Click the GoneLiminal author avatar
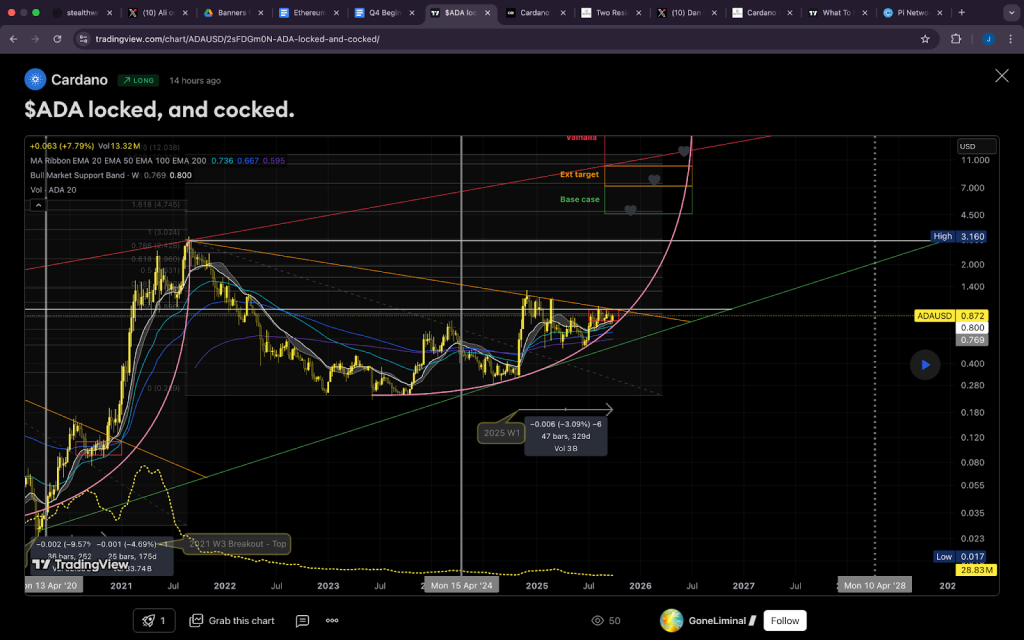Image resolution: width=1024 pixels, height=640 pixels. click(x=672, y=620)
